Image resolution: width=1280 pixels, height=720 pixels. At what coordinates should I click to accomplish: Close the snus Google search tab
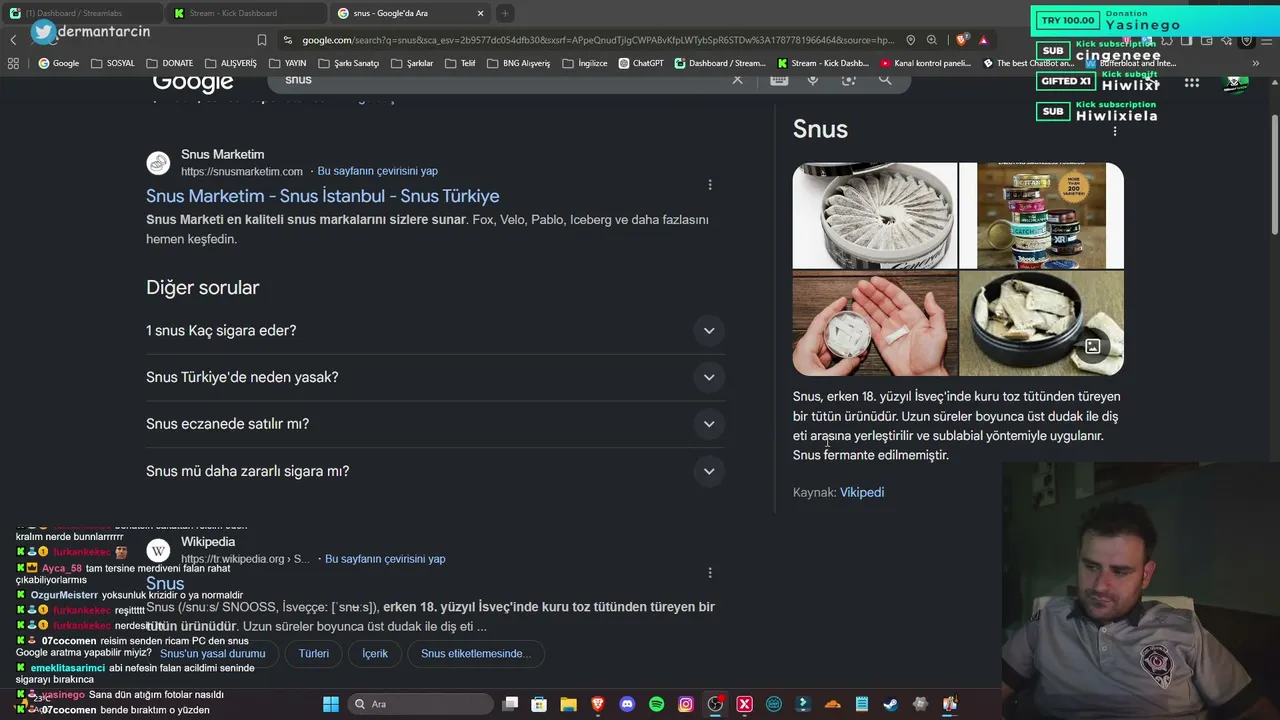coord(480,13)
